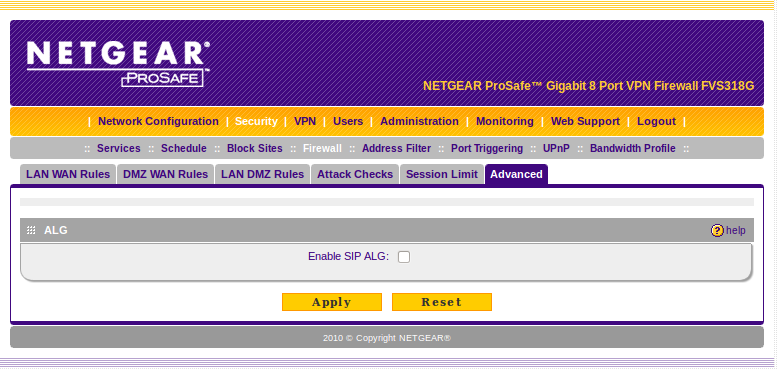Open Web Support menu
Viewport: 777px width, 369px height.
point(585,121)
